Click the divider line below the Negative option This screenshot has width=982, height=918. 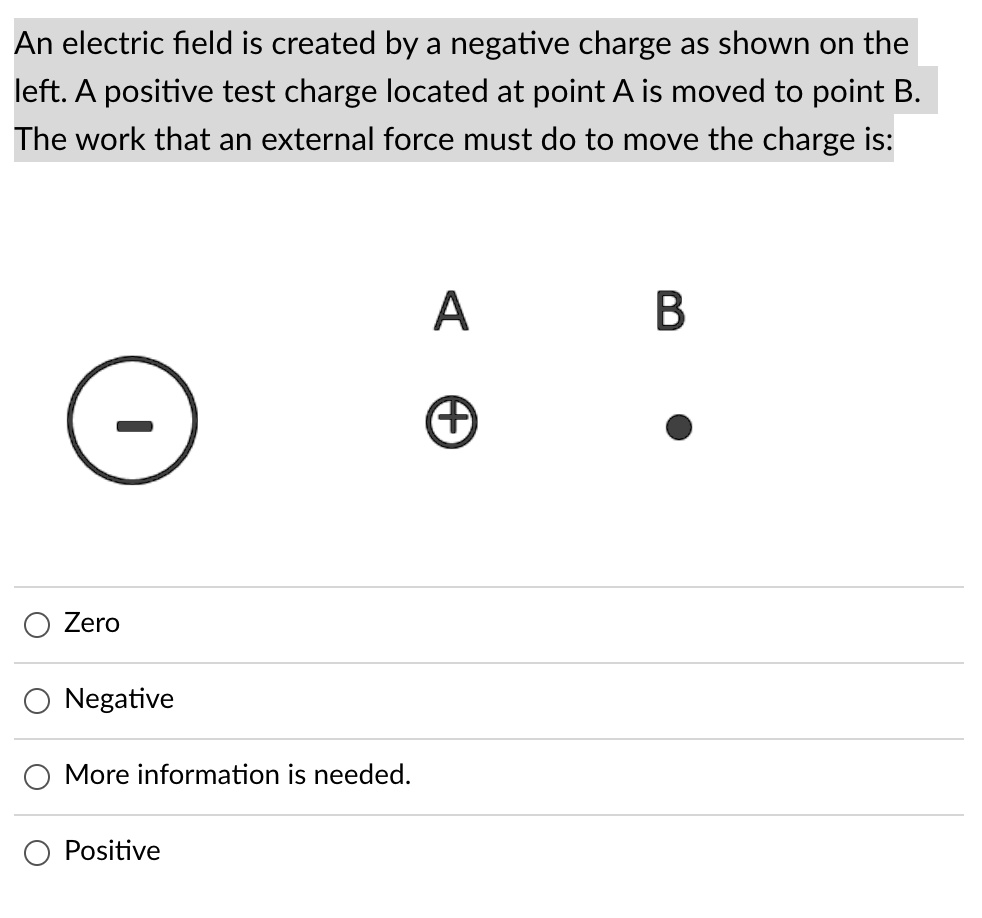490,738
